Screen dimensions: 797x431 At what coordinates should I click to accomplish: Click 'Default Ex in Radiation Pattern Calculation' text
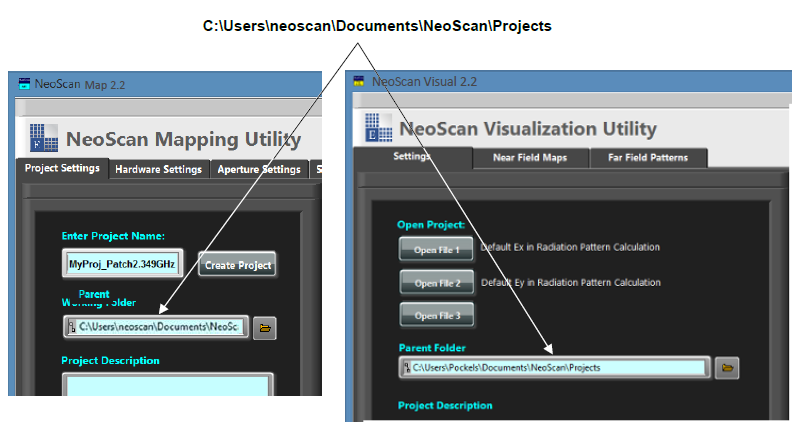570,247
